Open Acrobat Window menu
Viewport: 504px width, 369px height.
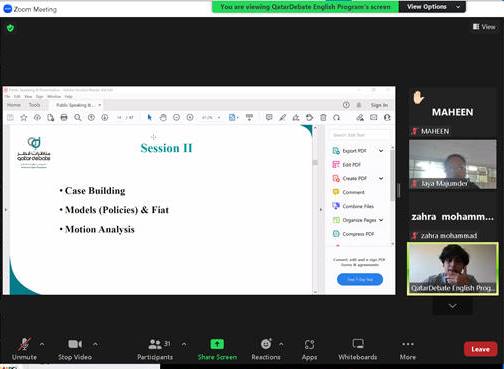(54, 96)
